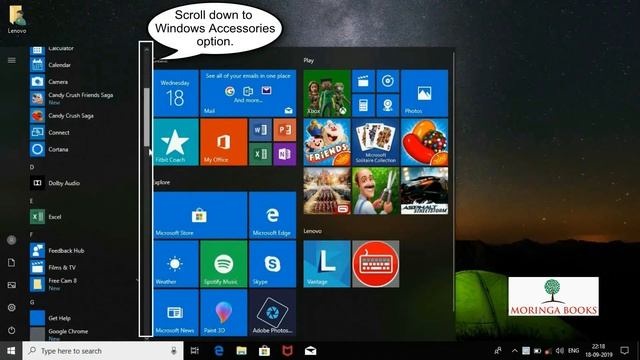This screenshot has width=640, height=360.
Task: Open Candy Crush Friends tile
Action: point(327,142)
